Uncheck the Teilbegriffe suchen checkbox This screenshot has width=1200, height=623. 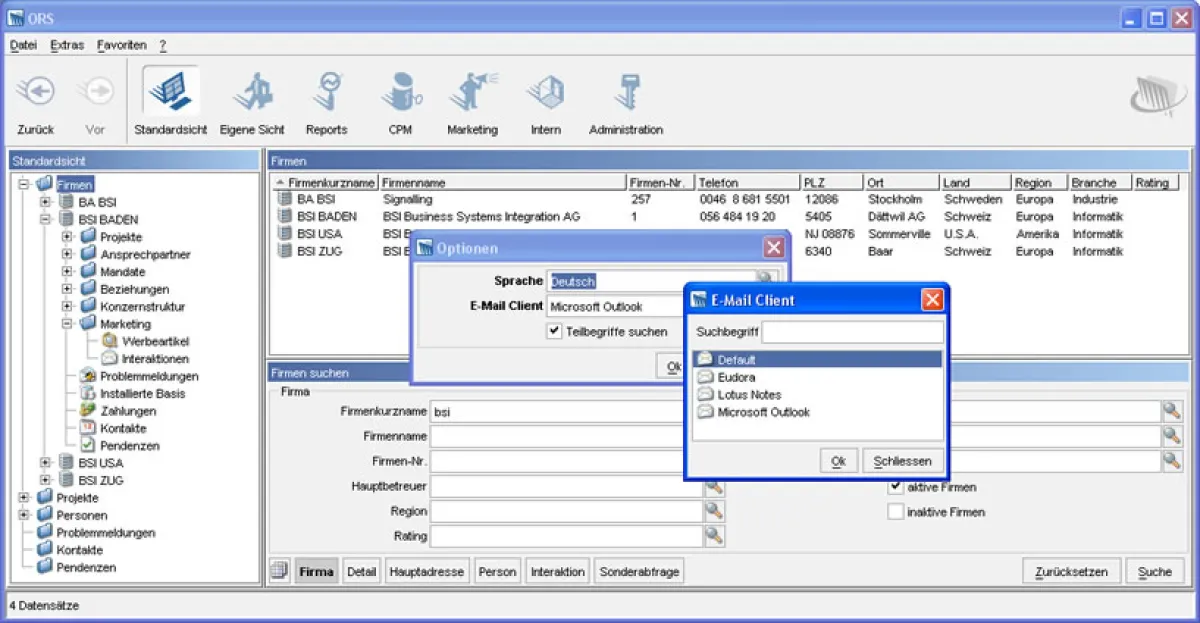pos(555,332)
